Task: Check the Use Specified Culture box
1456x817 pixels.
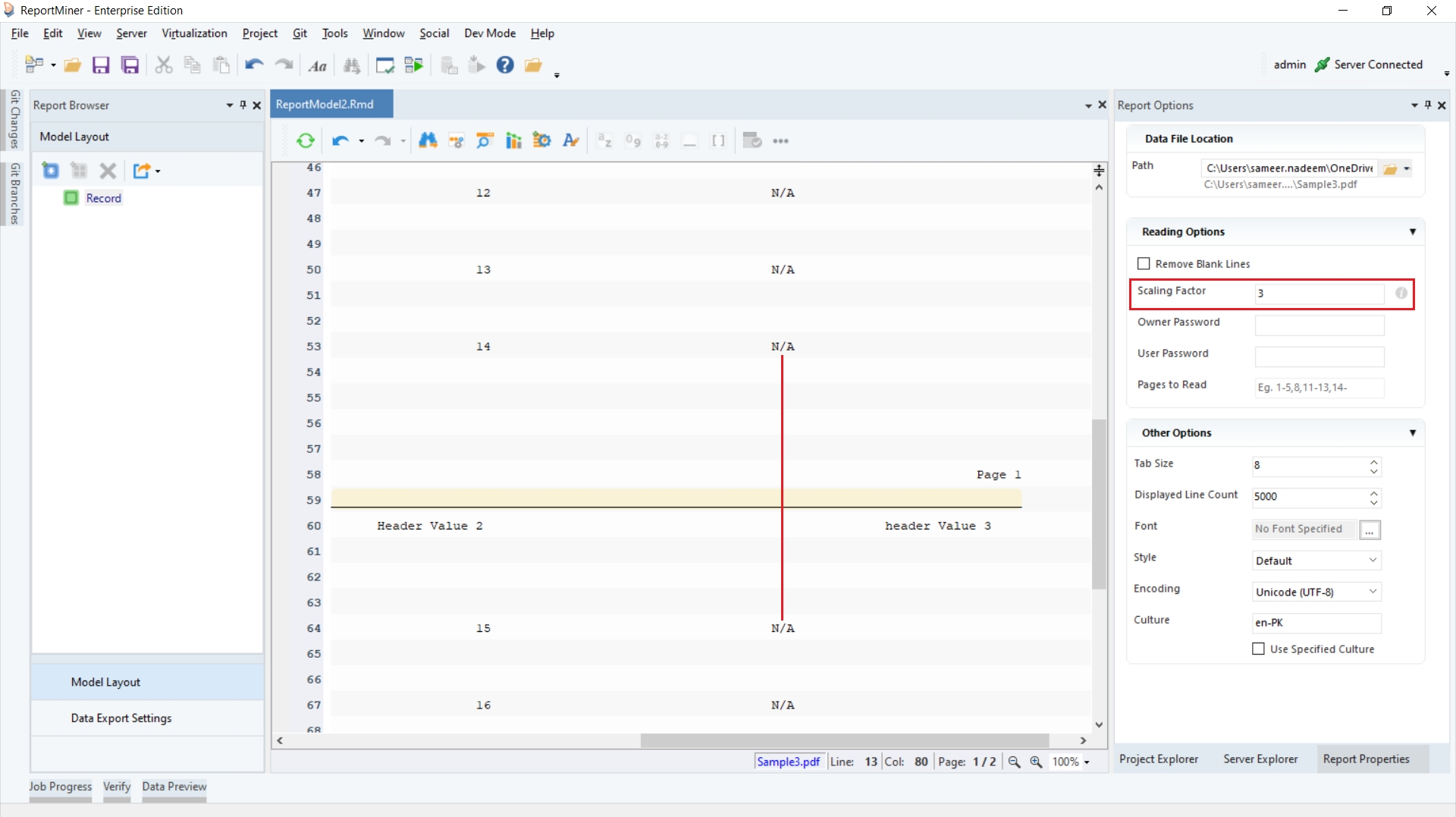Action: (x=1259, y=649)
